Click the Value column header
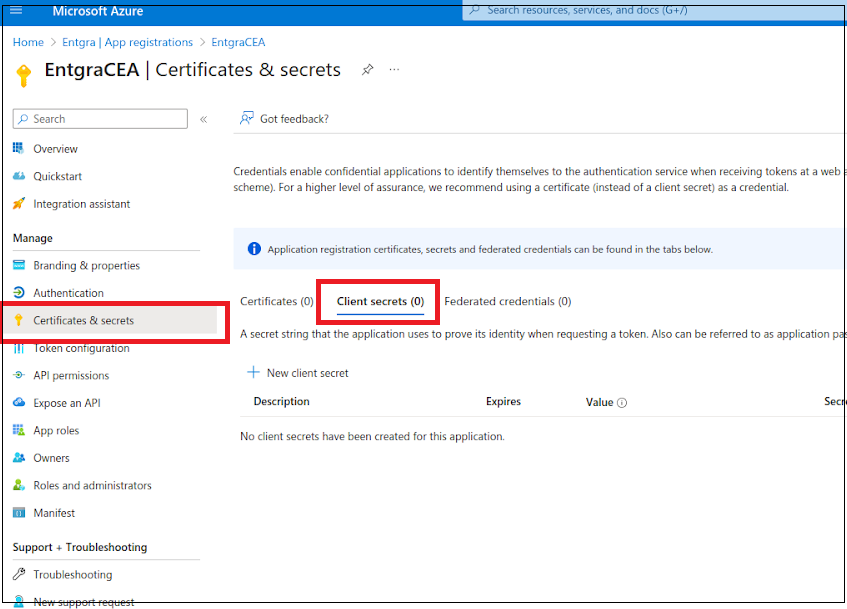The width and height of the screenshot is (847, 609). tap(599, 403)
